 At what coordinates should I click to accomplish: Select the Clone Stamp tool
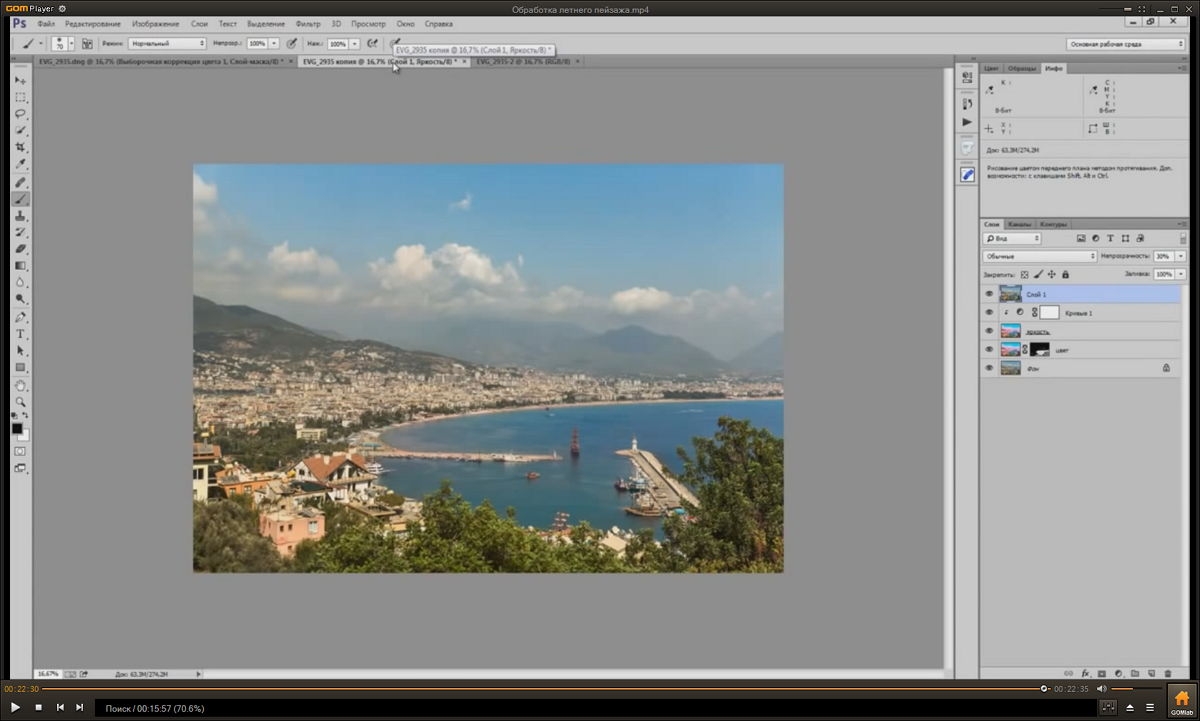tap(21, 216)
